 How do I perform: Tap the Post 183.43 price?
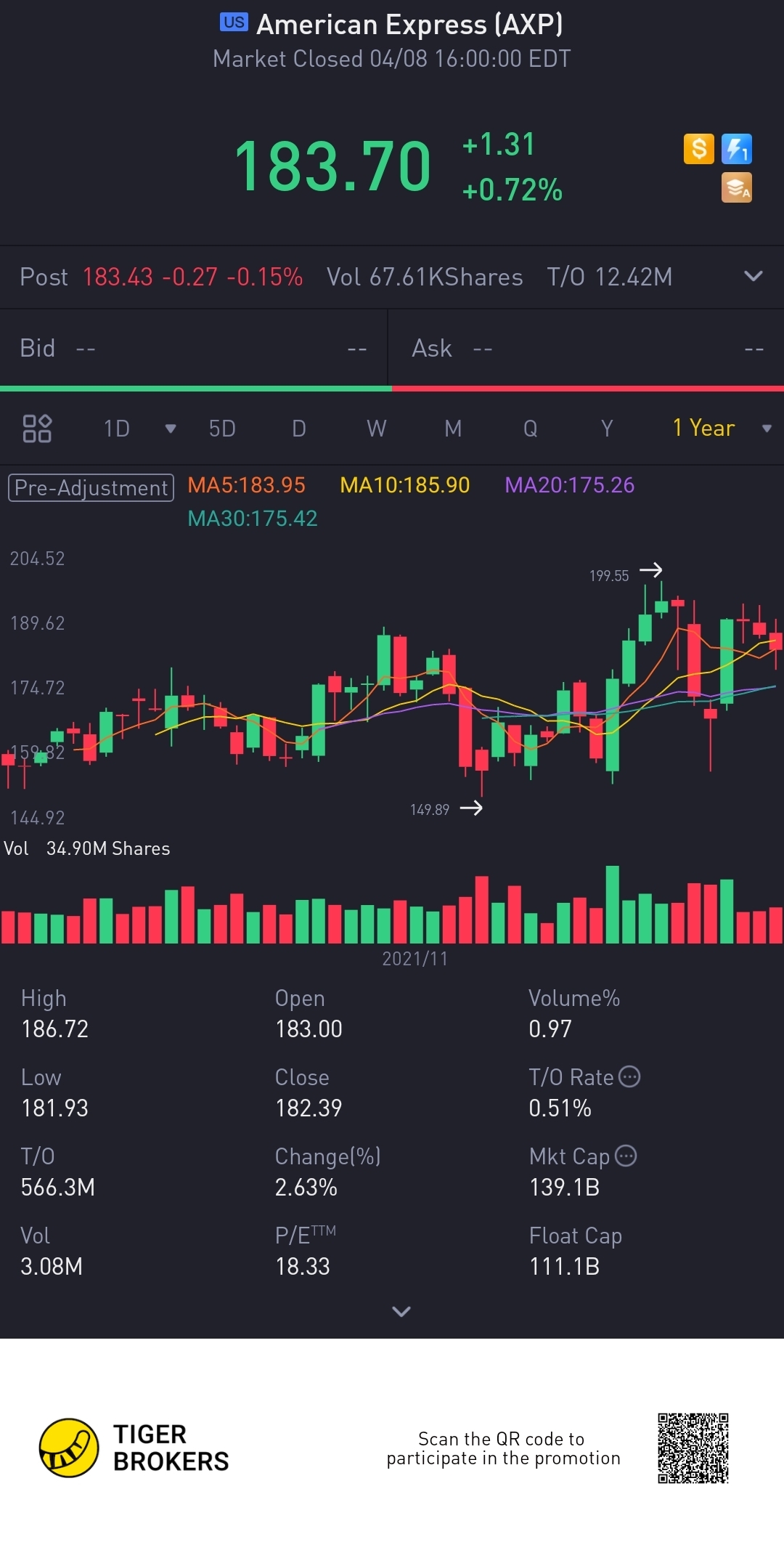pyautogui.click(x=118, y=277)
